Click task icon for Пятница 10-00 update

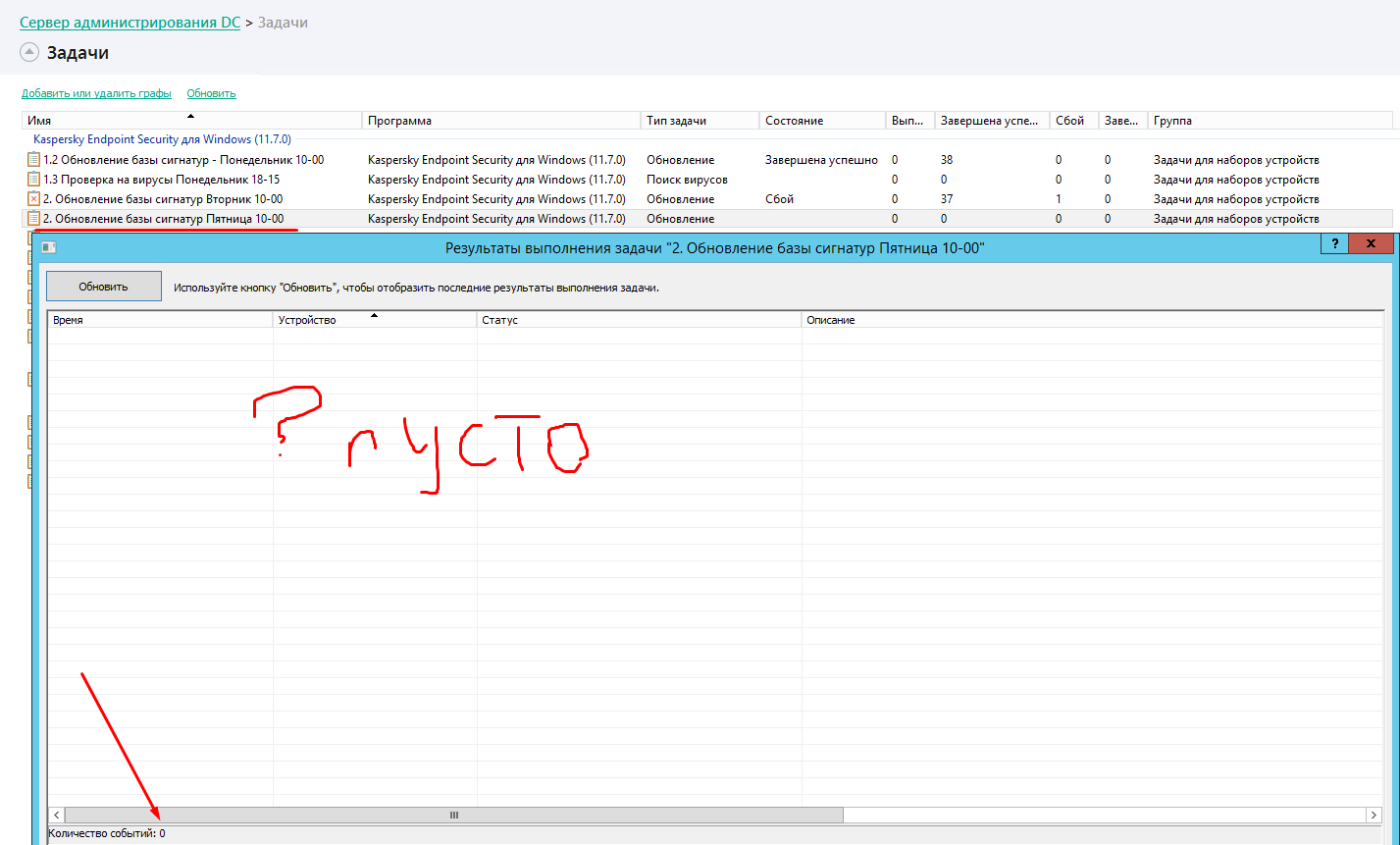point(33,219)
